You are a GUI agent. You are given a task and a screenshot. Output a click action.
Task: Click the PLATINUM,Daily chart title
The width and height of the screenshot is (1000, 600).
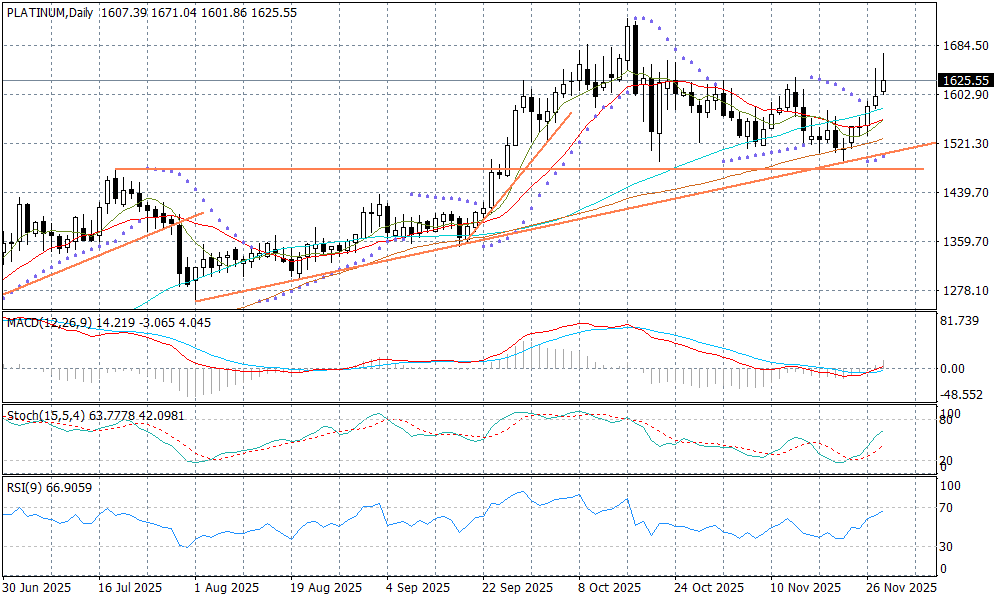tap(49, 12)
